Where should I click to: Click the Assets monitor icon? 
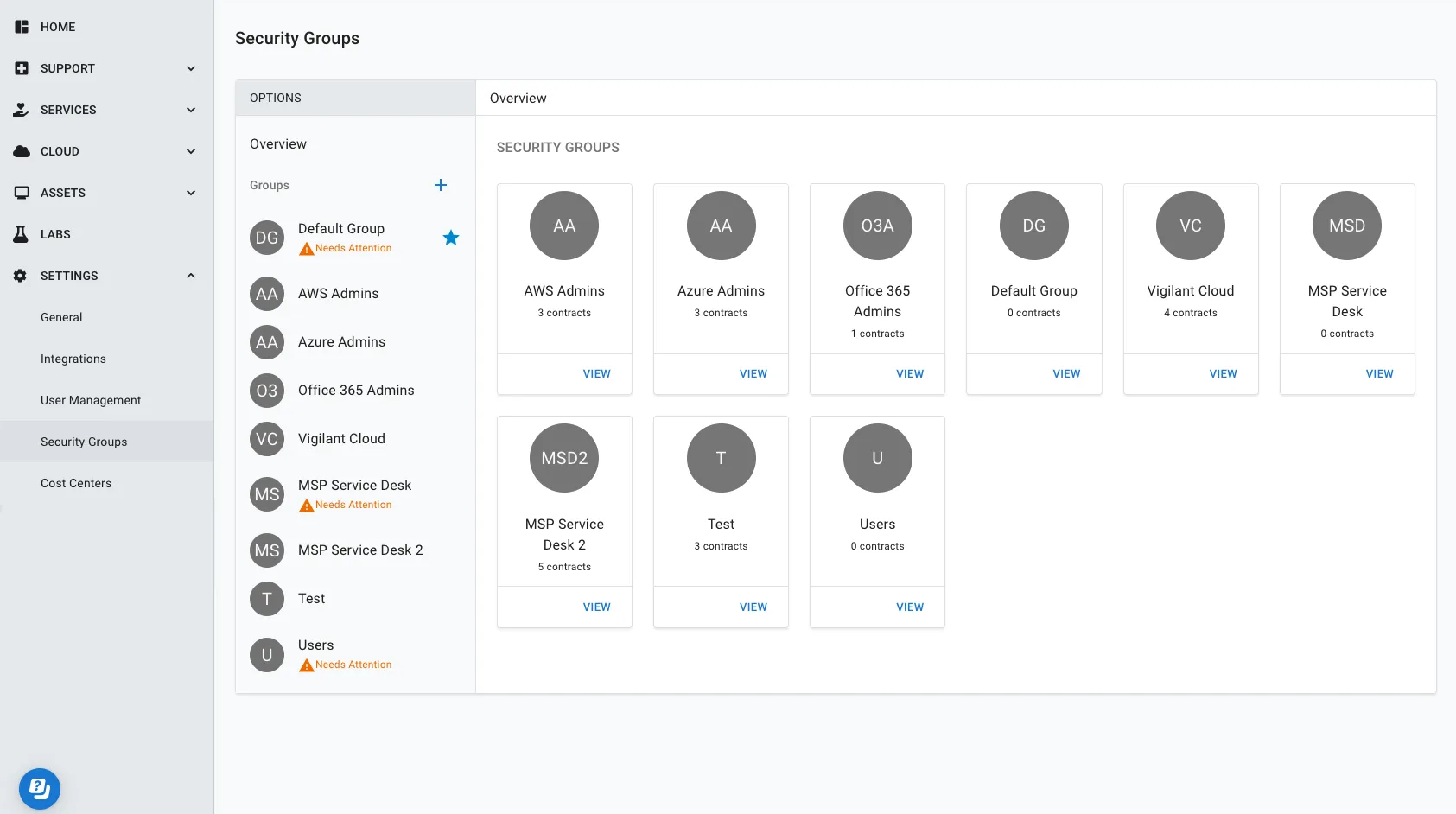(22, 193)
